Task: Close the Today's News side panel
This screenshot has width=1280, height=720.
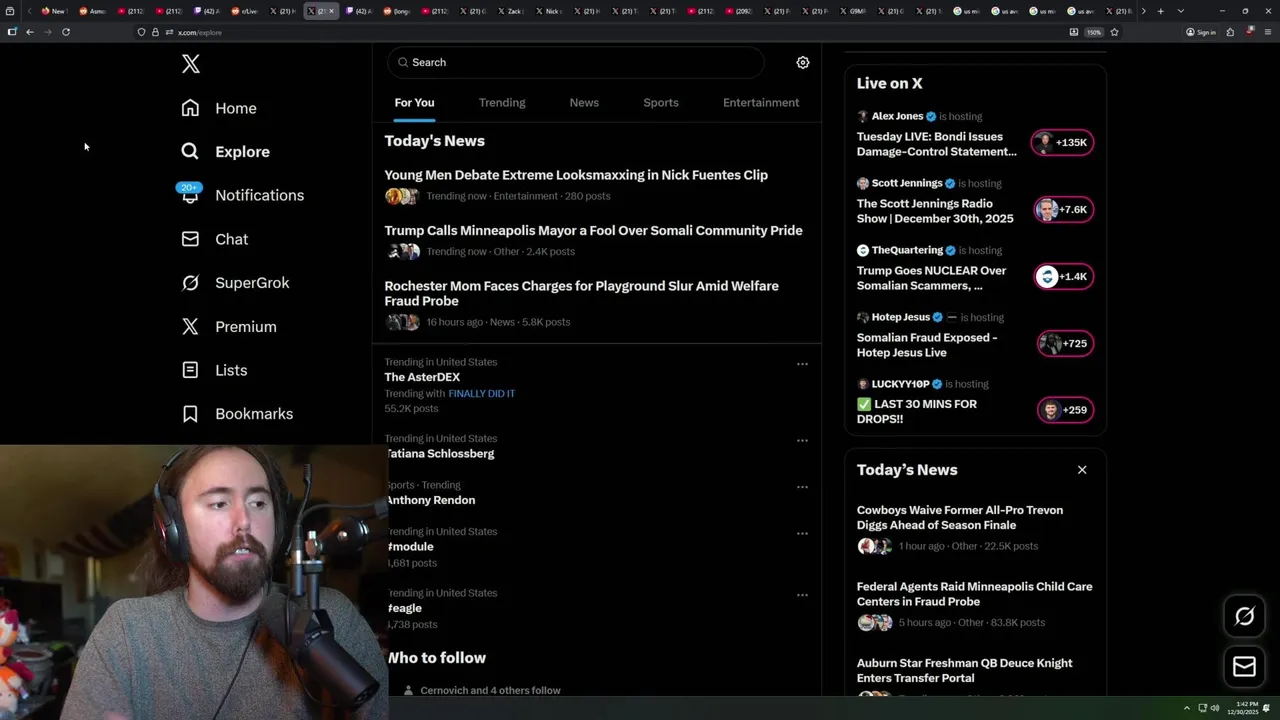Action: click(1082, 470)
